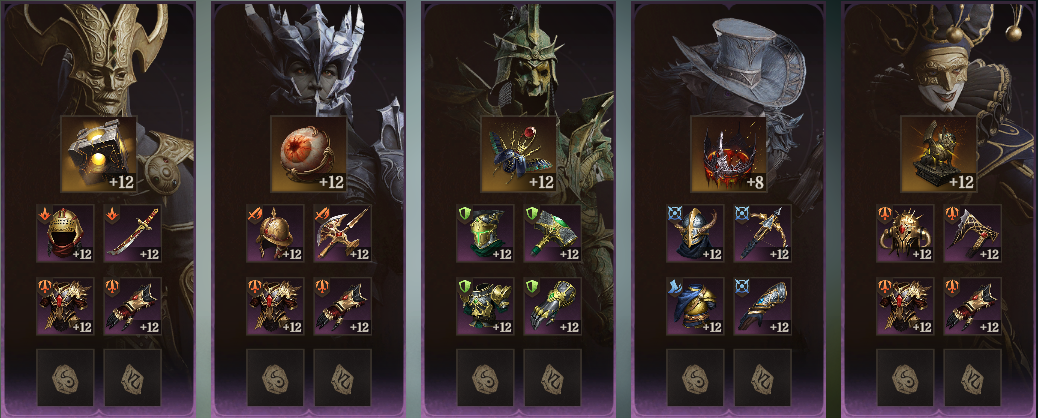Click the empty left rune slot in first panel
This screenshot has width=1038, height=418.
[x=65, y=378]
